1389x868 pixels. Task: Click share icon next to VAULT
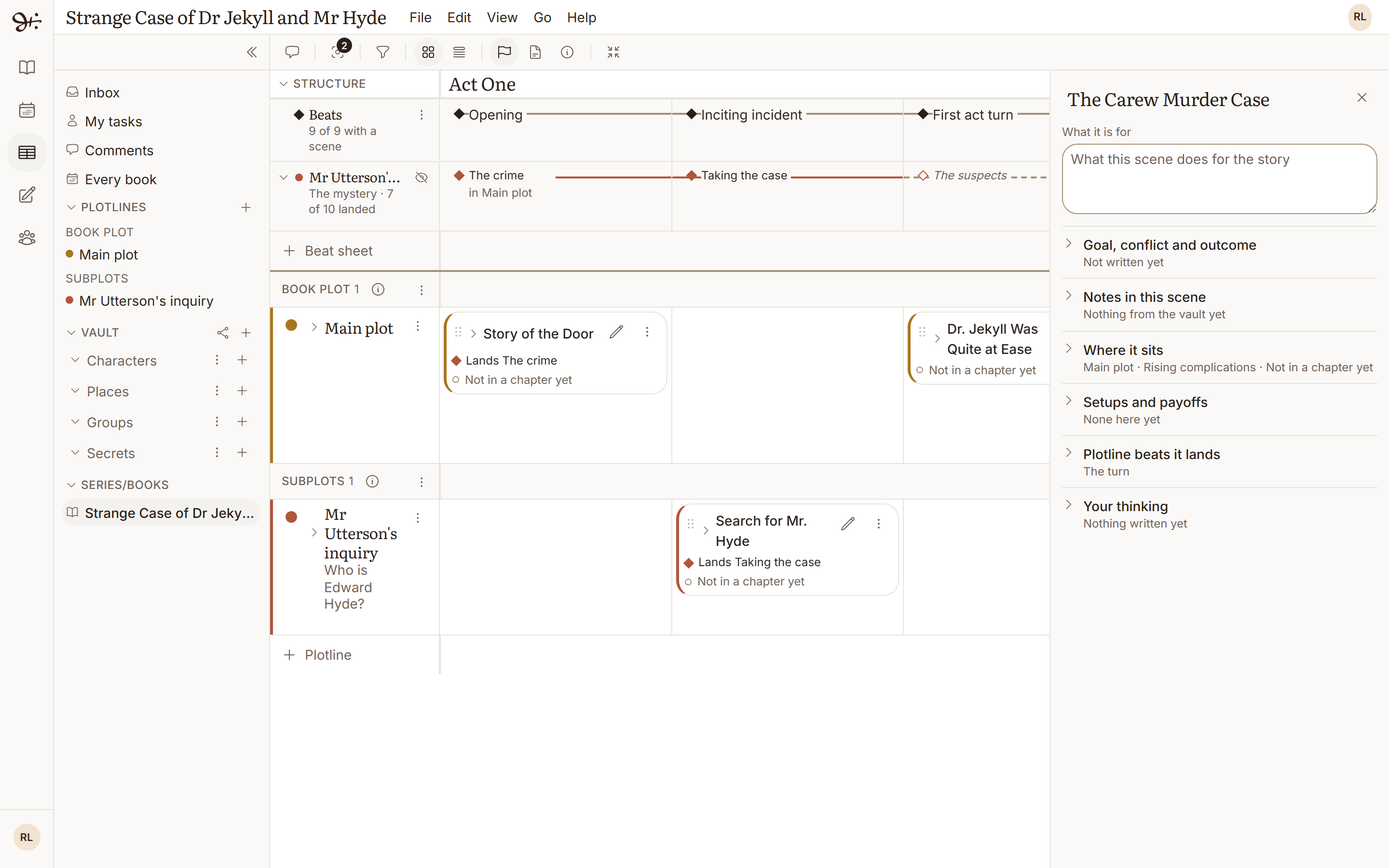pos(223,333)
